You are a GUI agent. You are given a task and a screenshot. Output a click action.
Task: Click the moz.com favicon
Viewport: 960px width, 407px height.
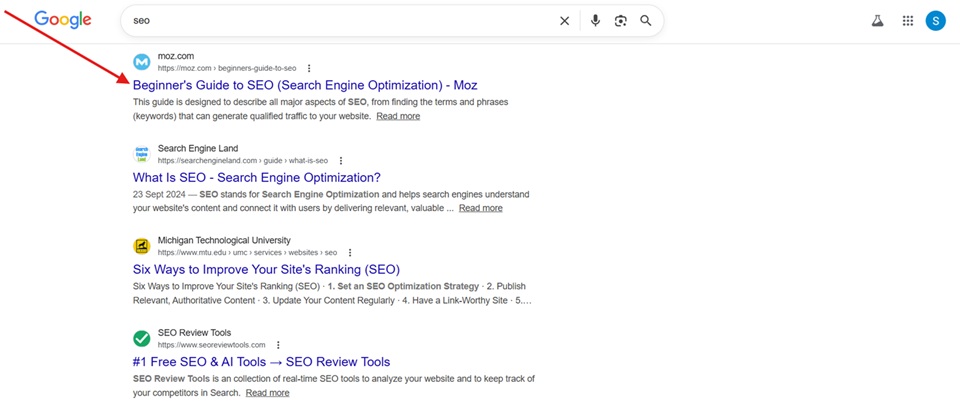click(141, 62)
